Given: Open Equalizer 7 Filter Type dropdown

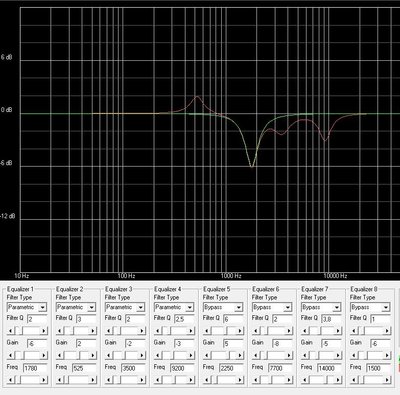Looking at the screenshot, I should [321, 307].
